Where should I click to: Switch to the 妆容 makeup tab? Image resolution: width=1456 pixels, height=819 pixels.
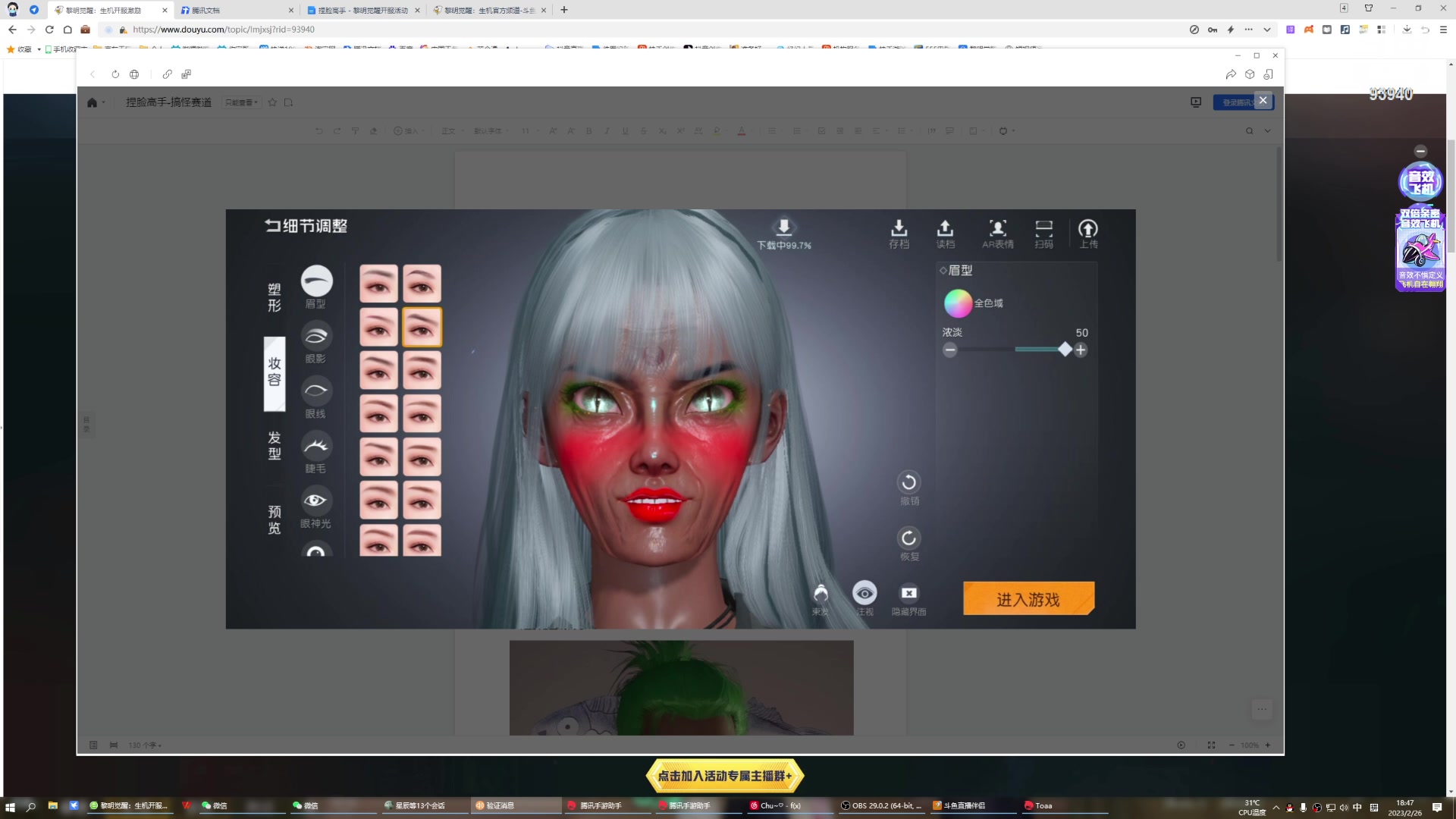coord(275,372)
